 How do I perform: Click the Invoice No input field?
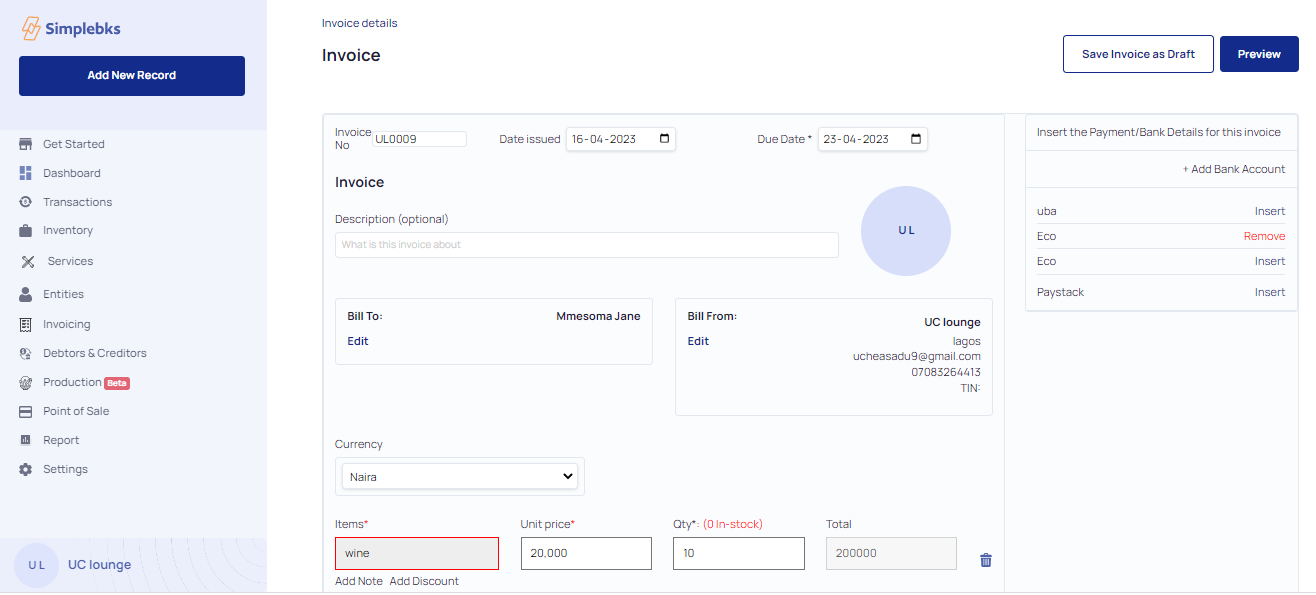pyautogui.click(x=419, y=139)
